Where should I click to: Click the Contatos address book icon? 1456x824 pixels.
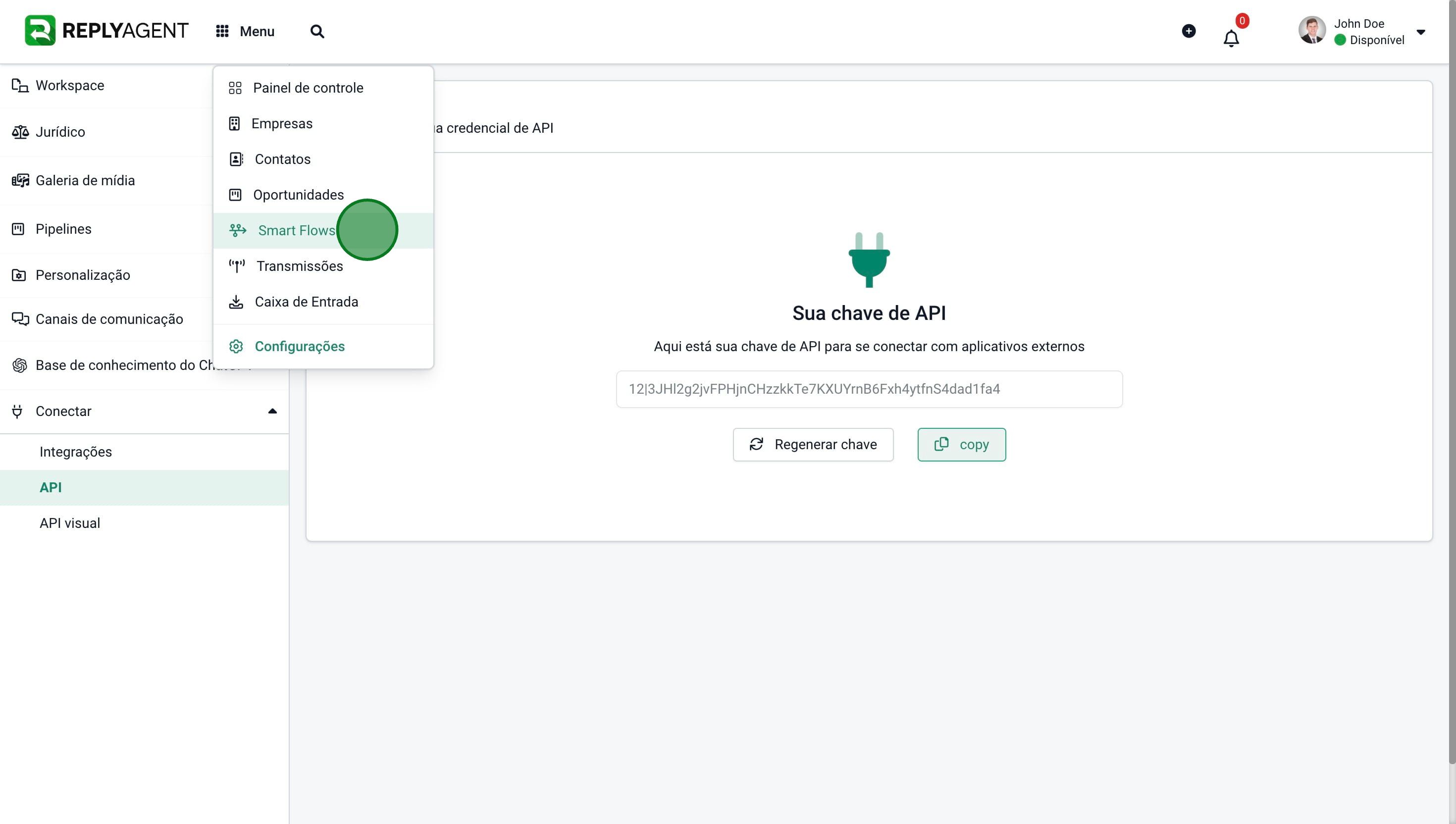[236, 159]
